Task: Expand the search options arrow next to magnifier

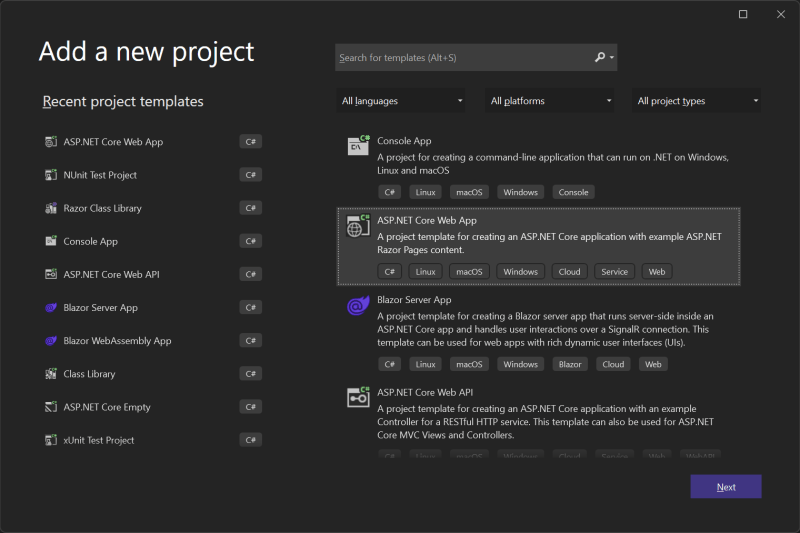Action: pyautogui.click(x=612, y=58)
